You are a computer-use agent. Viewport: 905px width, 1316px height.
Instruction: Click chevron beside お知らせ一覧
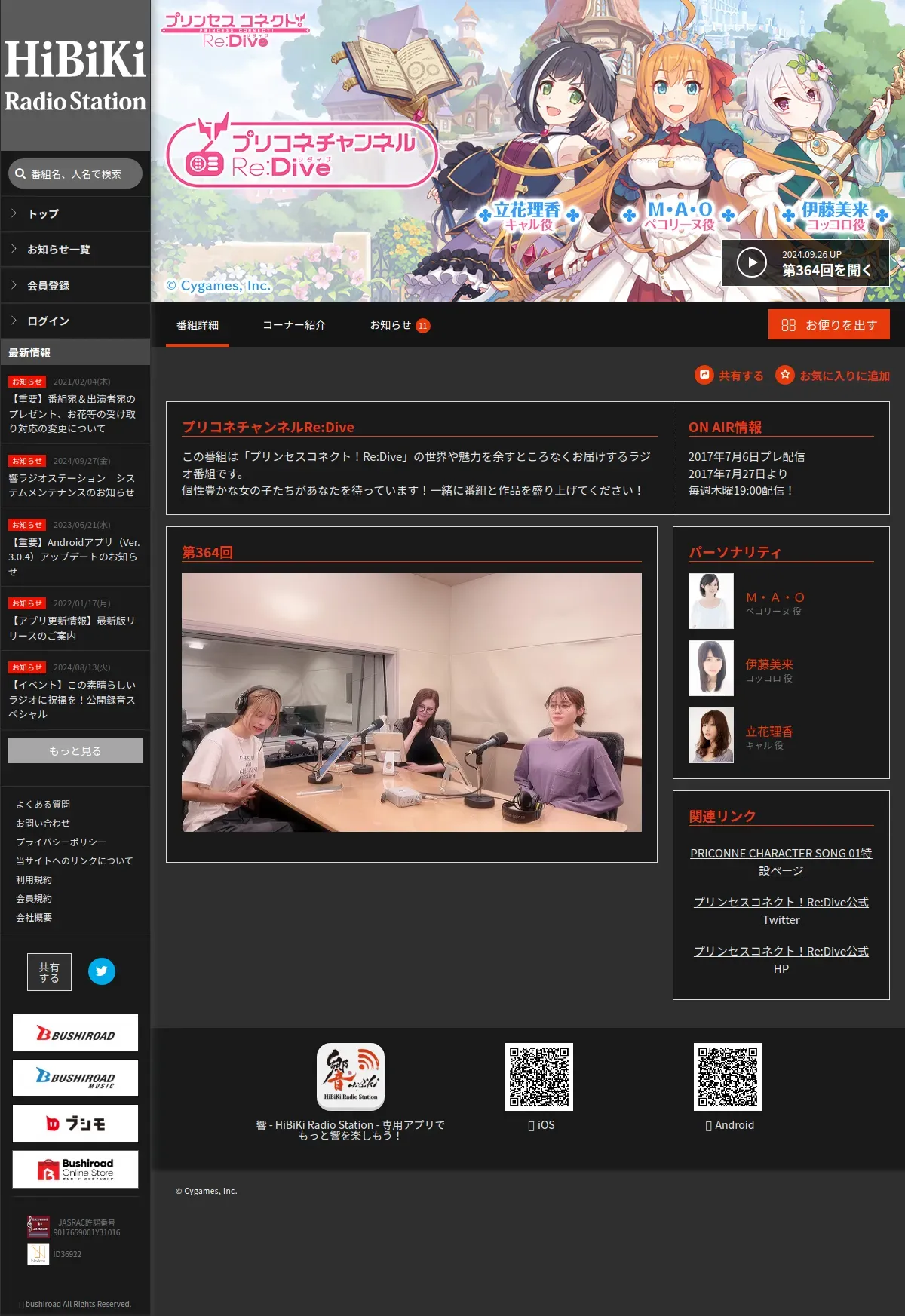14,249
